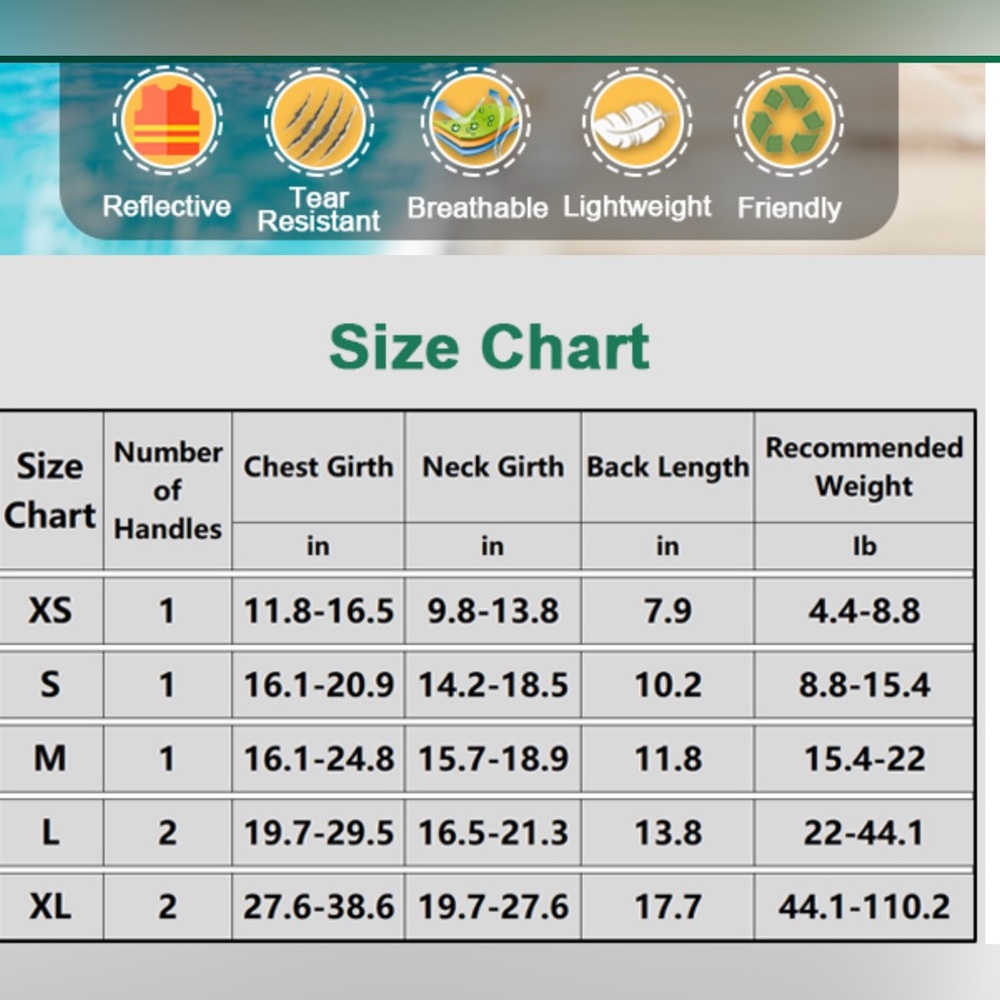This screenshot has width=1000, height=1000.
Task: Click the Recommended Weight column header
Action: (x=864, y=467)
